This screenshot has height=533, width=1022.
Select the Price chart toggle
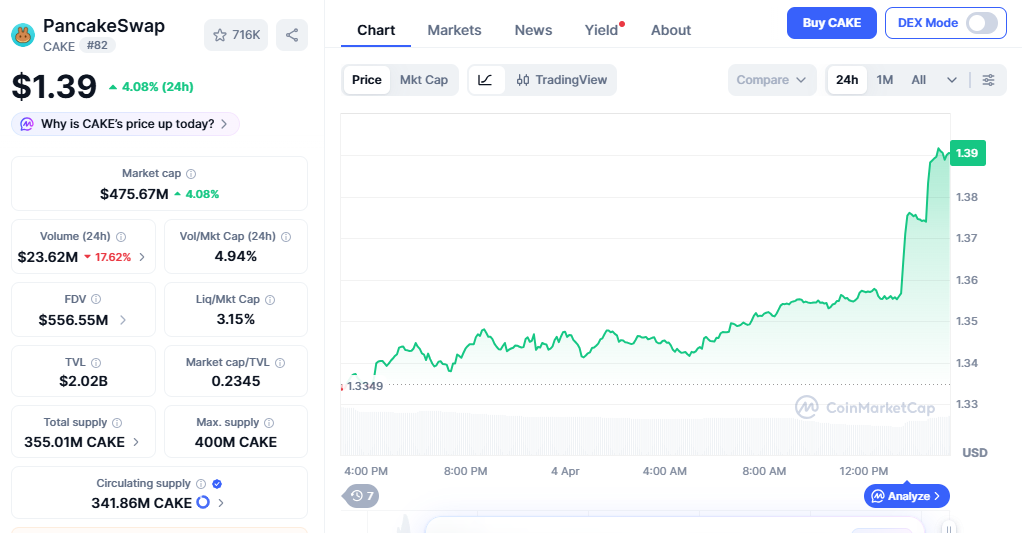point(366,80)
